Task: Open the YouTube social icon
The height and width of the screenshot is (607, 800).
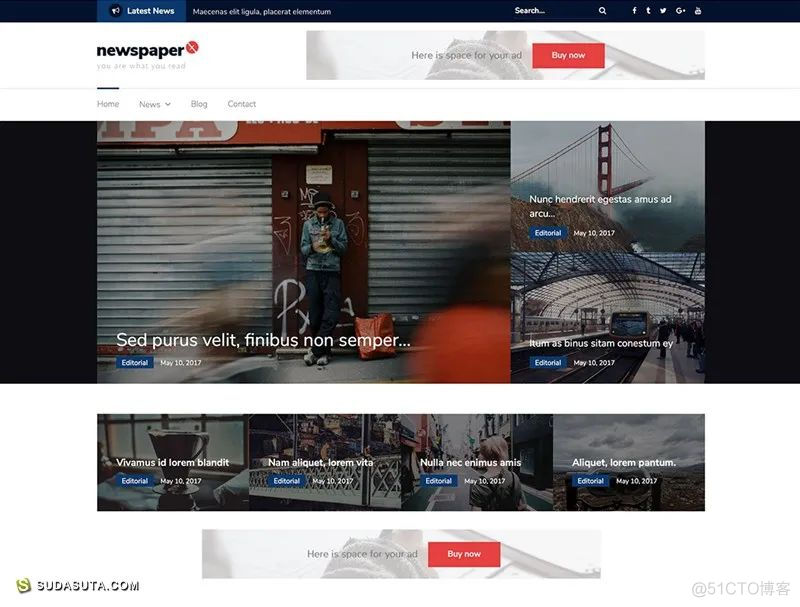Action: click(697, 11)
